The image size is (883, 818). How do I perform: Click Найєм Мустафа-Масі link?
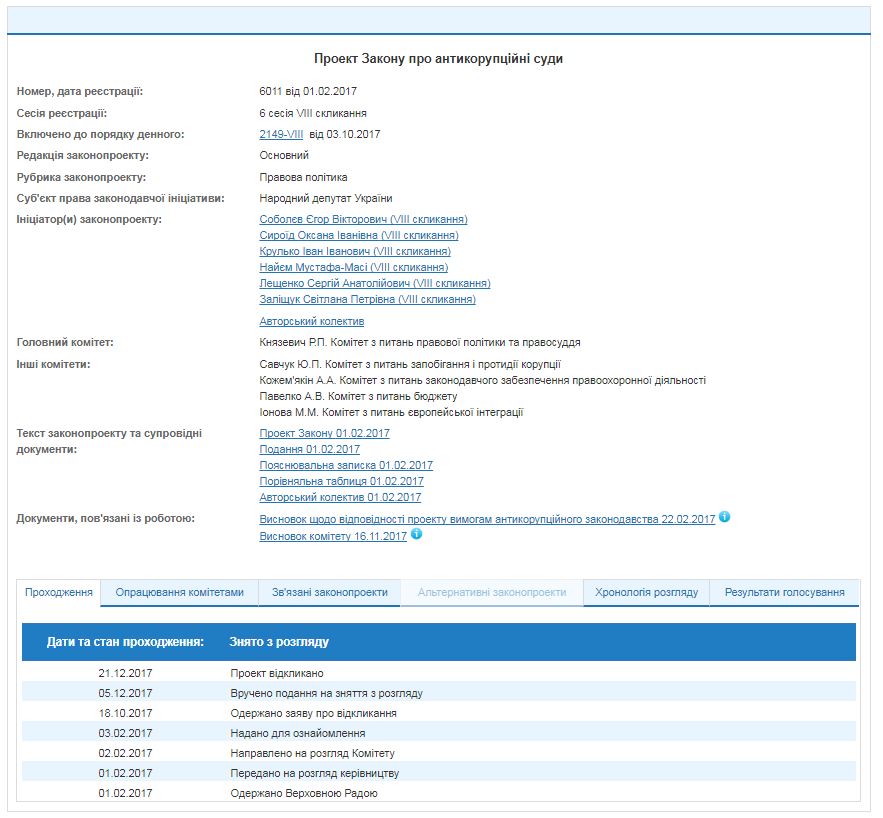click(353, 267)
